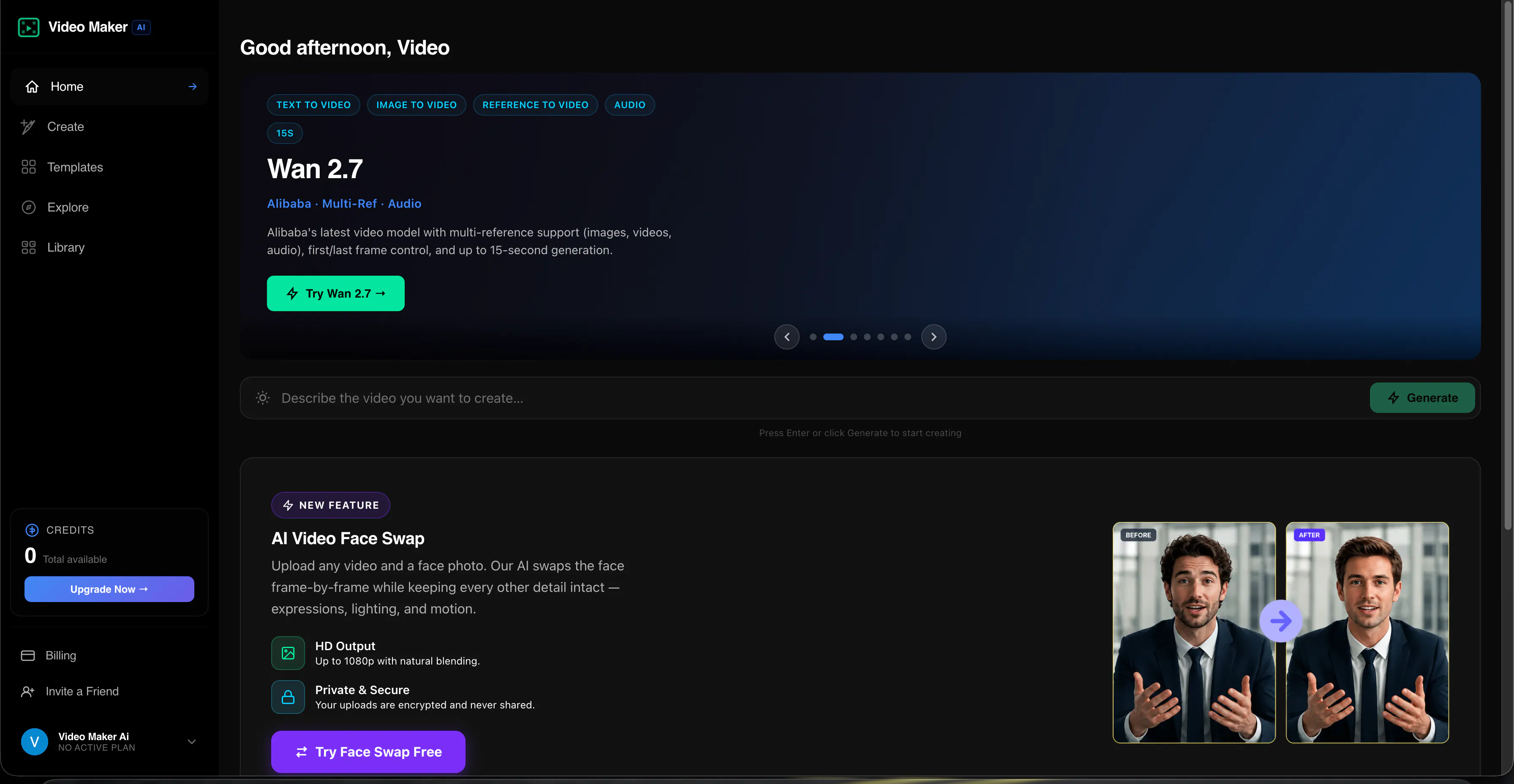Click the AI badge beside Video Maker
This screenshot has height=784, width=1514.
(x=141, y=27)
